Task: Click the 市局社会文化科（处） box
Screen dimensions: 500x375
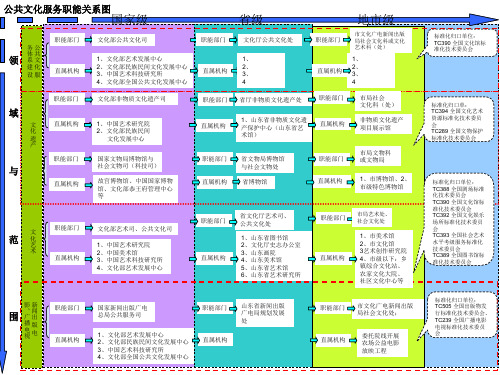Action: pos(377,101)
